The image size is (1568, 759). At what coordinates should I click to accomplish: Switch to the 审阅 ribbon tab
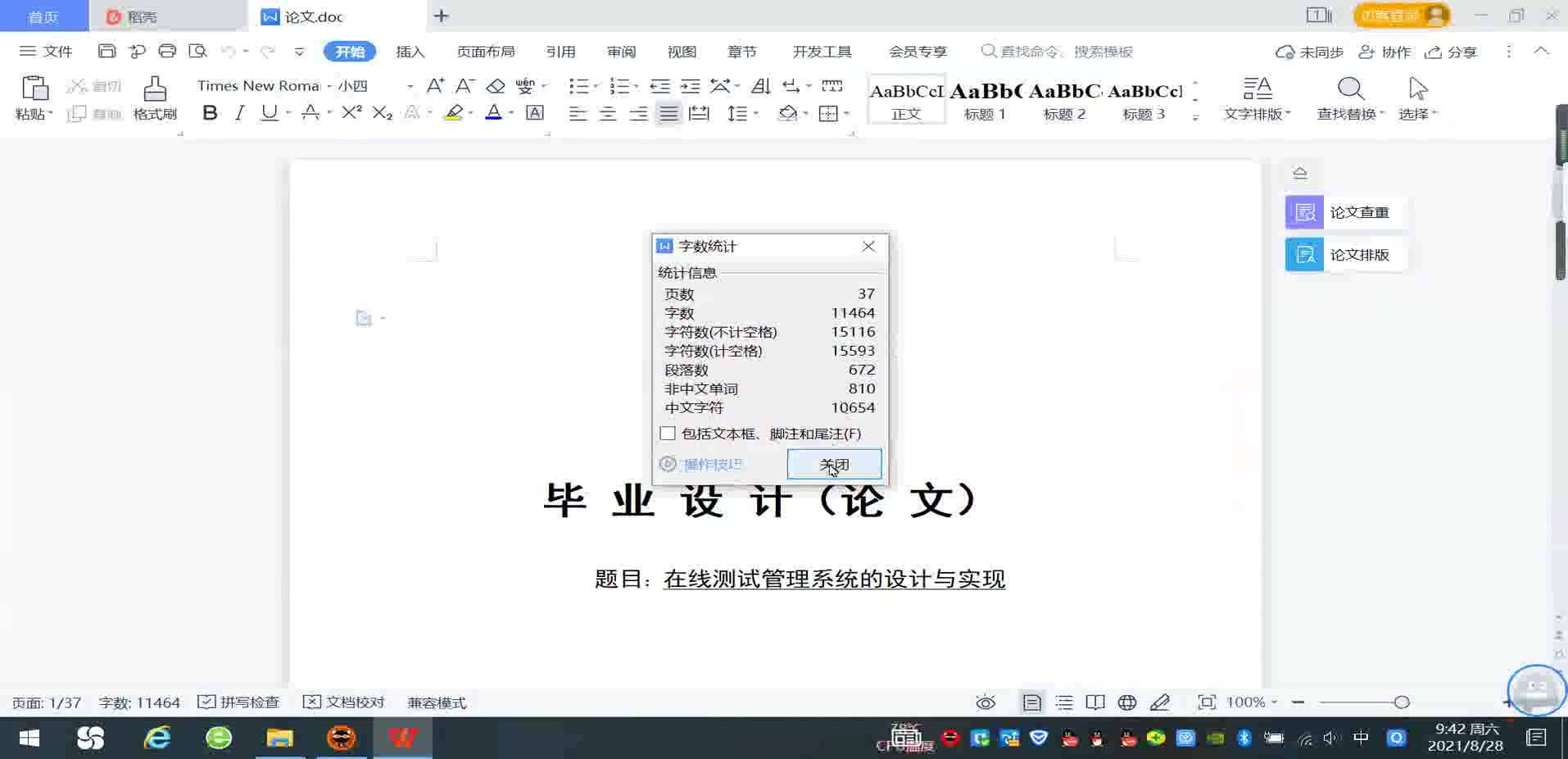622,52
